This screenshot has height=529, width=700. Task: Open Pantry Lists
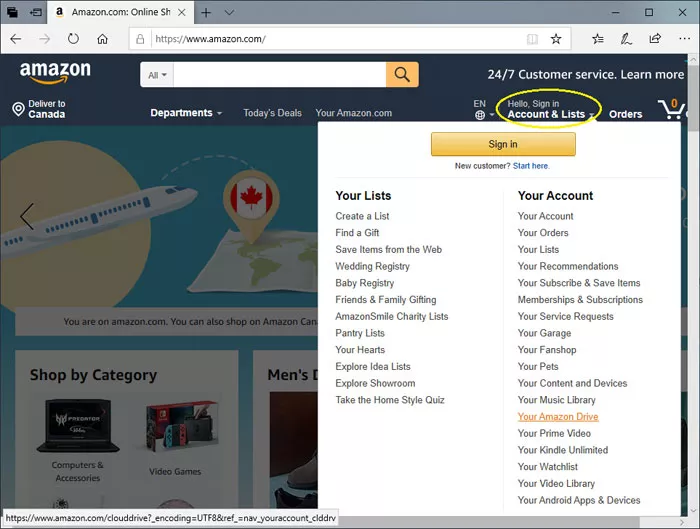point(360,333)
